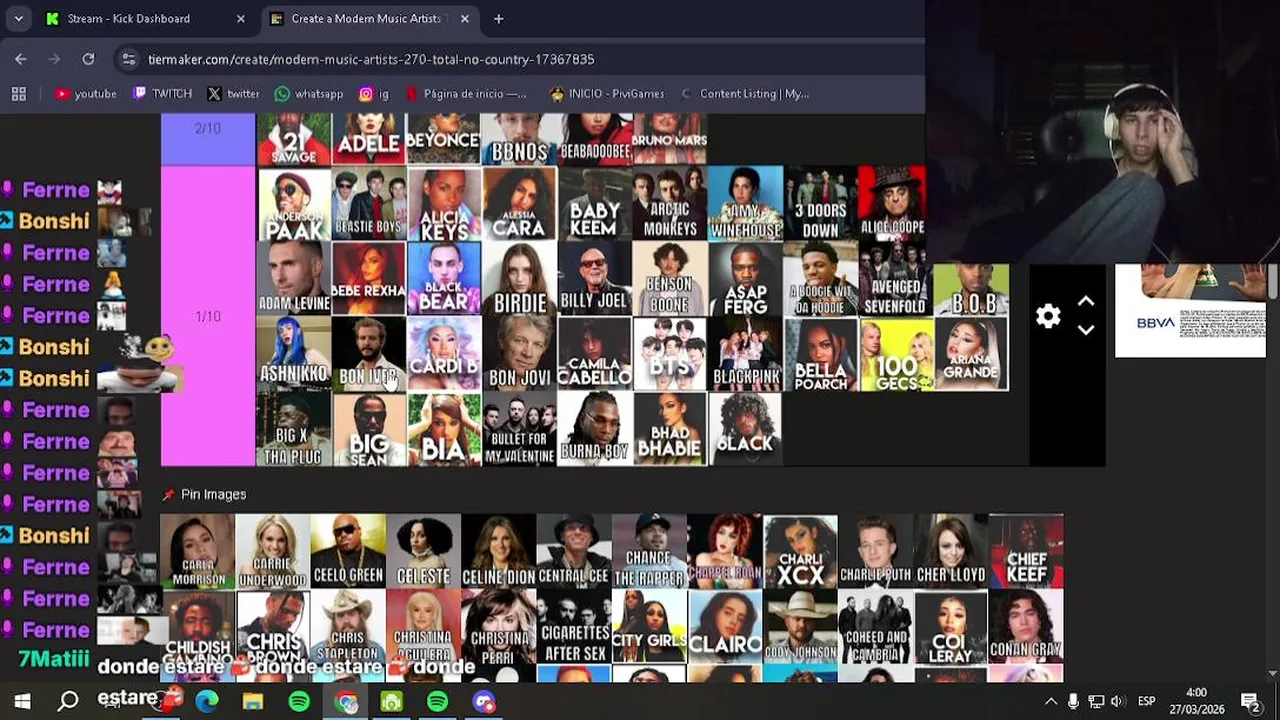The image size is (1280, 720).
Task: Open tier row settings gear
Action: [x=1048, y=316]
